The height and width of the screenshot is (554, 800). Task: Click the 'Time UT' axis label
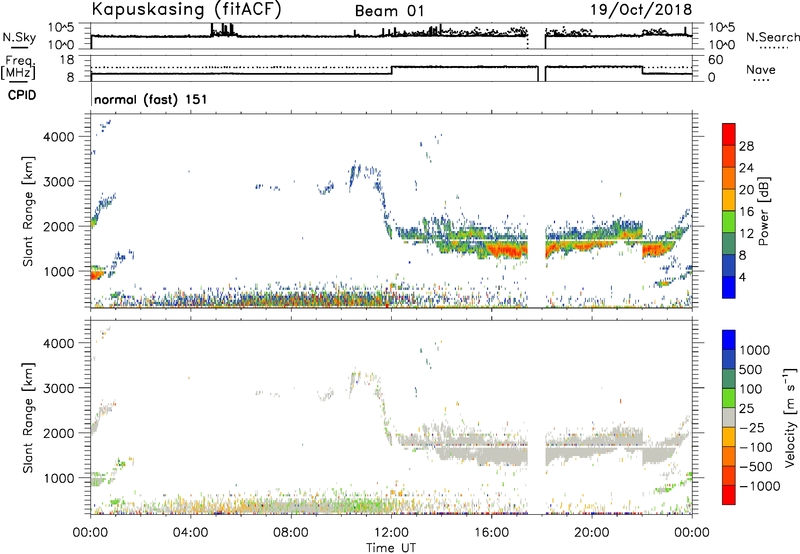pos(391,548)
